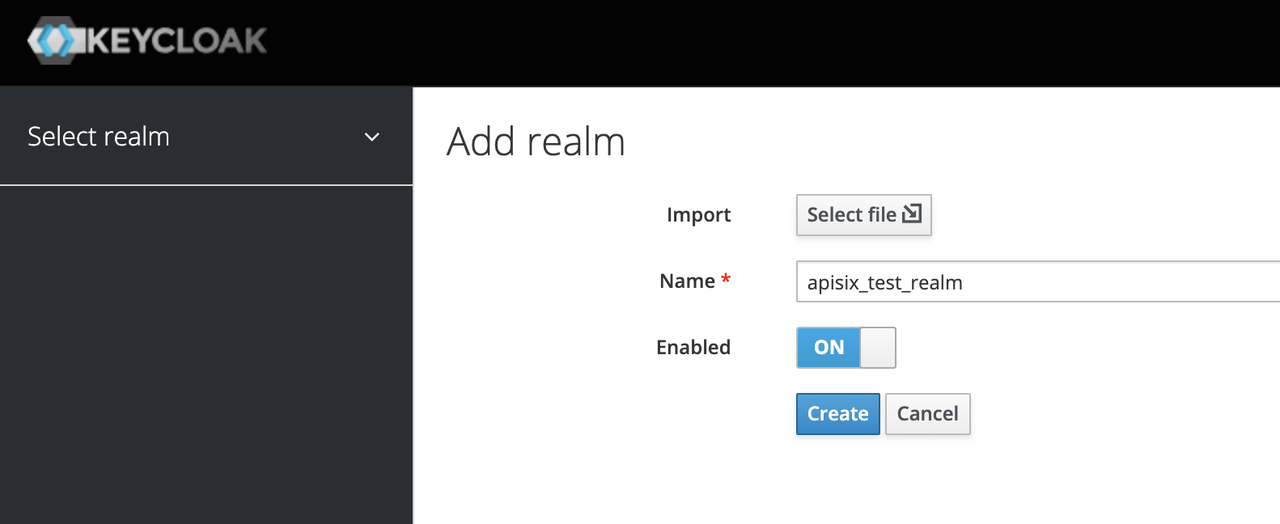Focus the Name field containing apisix_test_realm
The width and height of the screenshot is (1280, 524).
point(1038,282)
